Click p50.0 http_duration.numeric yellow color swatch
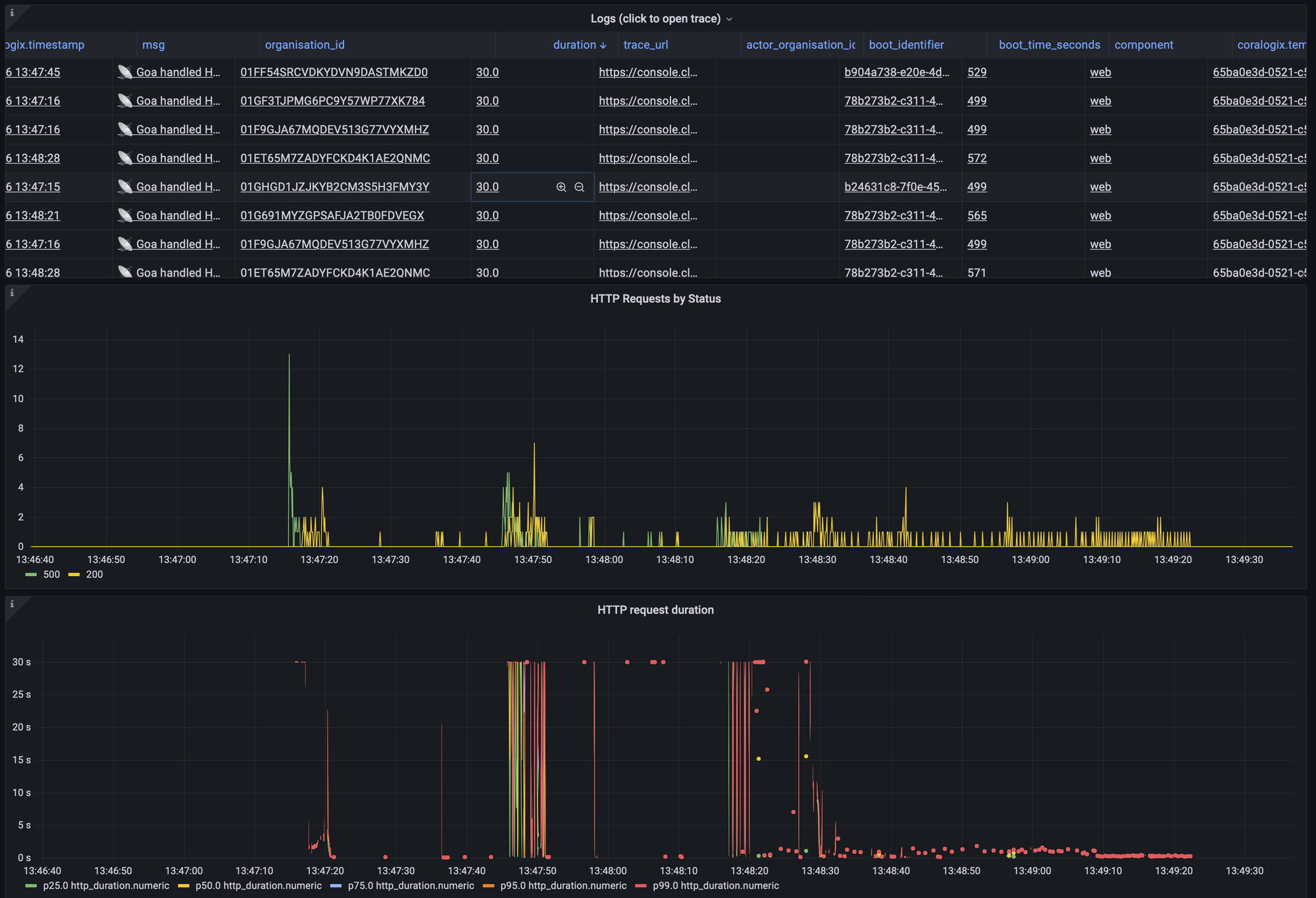 point(184,886)
